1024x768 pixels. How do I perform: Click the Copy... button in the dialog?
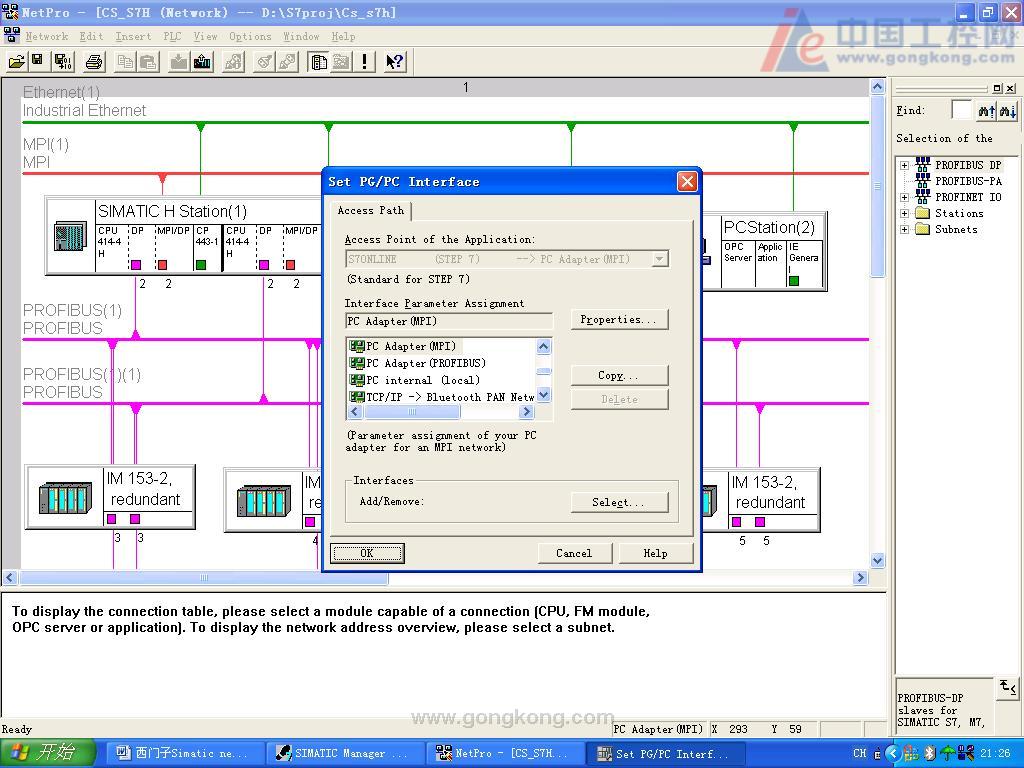[619, 375]
